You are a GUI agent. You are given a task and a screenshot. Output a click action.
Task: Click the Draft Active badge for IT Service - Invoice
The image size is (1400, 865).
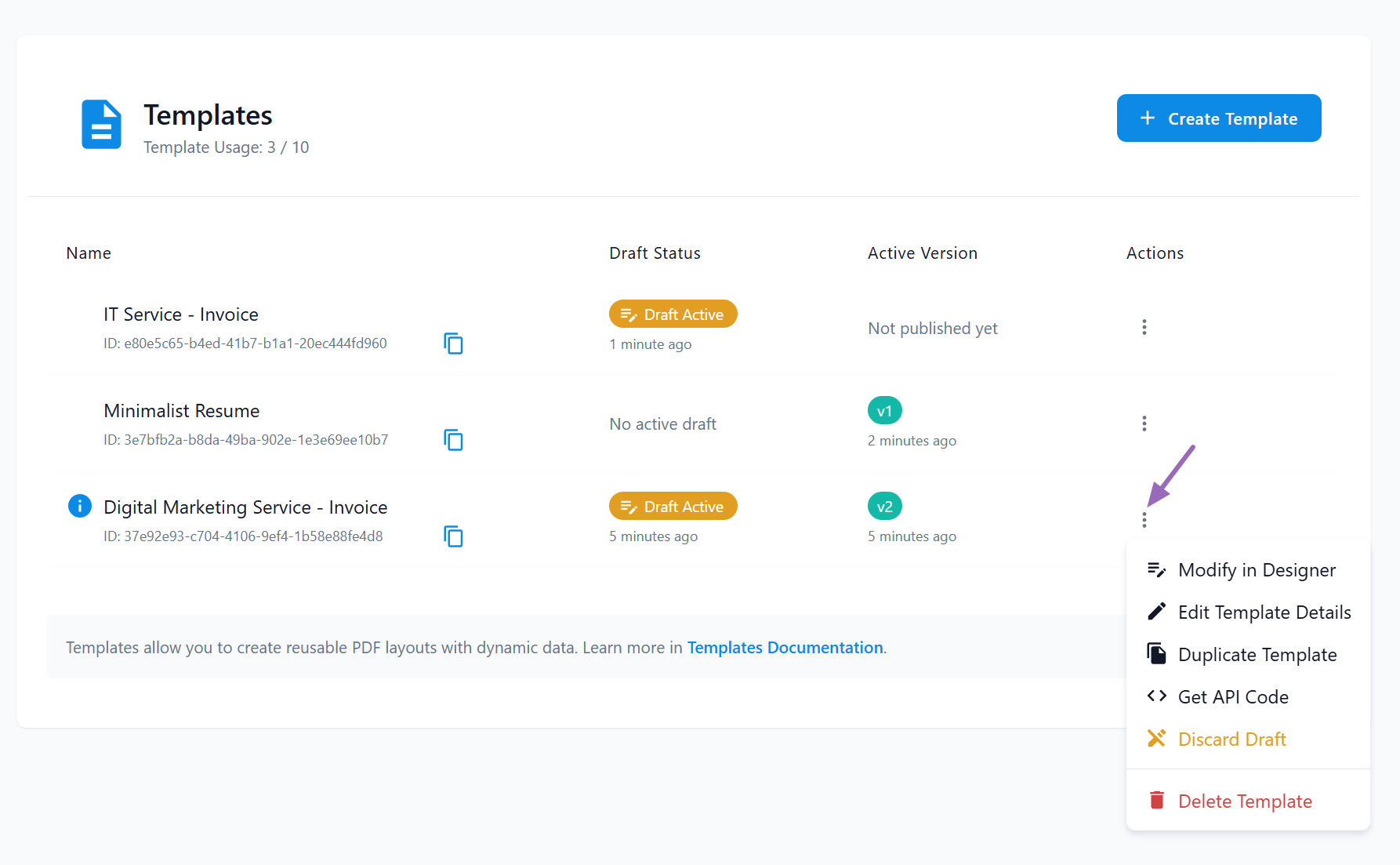coord(673,314)
